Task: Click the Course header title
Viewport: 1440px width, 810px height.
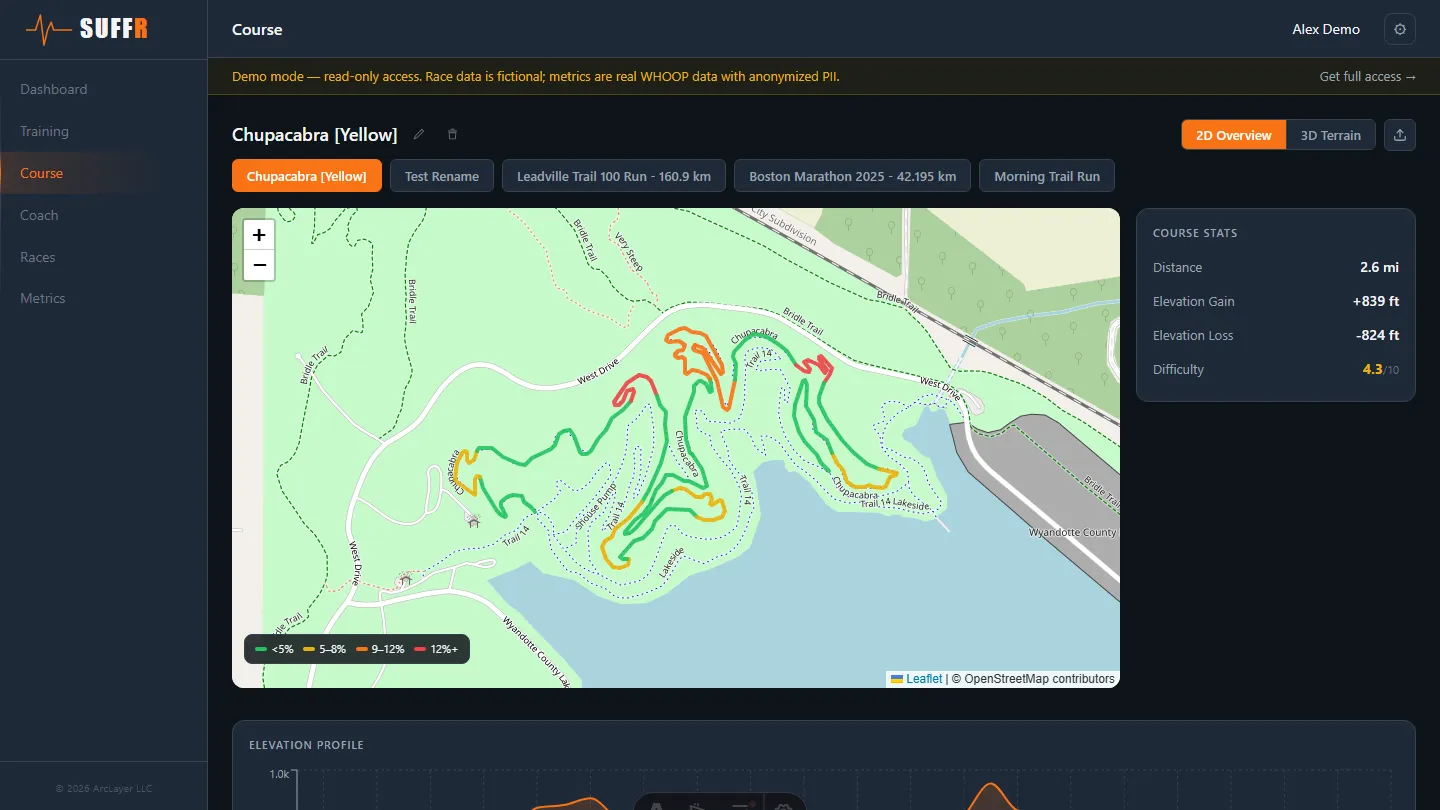Action: click(257, 29)
